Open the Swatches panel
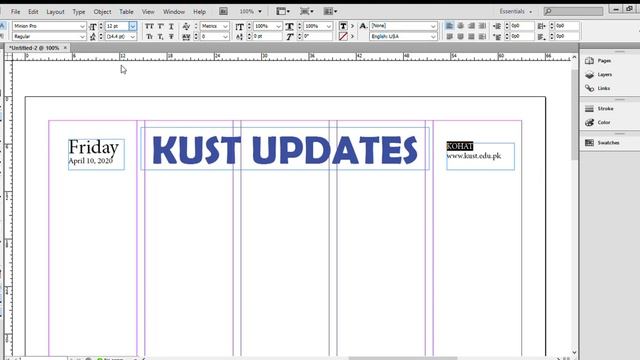The image size is (640, 360). [602, 143]
